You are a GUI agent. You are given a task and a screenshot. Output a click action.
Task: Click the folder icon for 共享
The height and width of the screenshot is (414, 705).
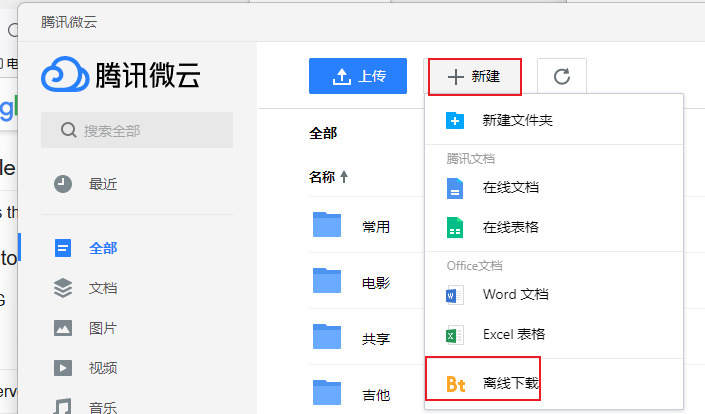(x=327, y=337)
